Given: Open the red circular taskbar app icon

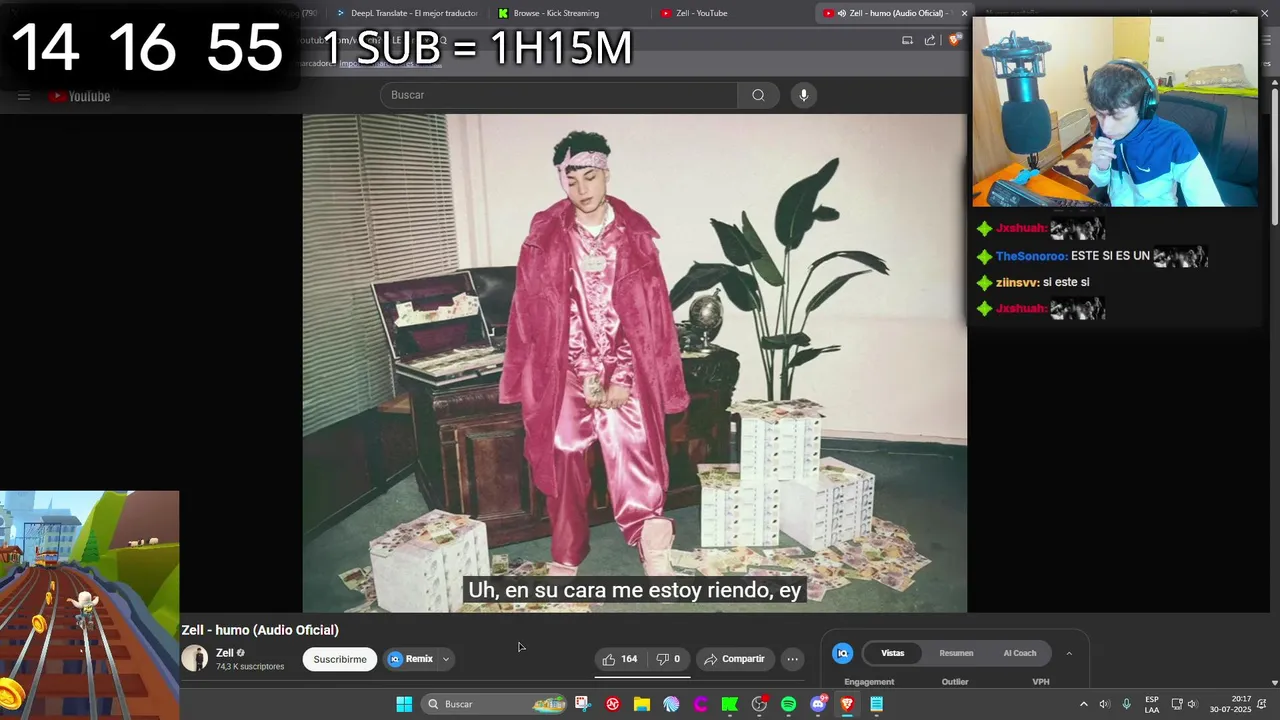Looking at the screenshot, I should coord(613,704).
